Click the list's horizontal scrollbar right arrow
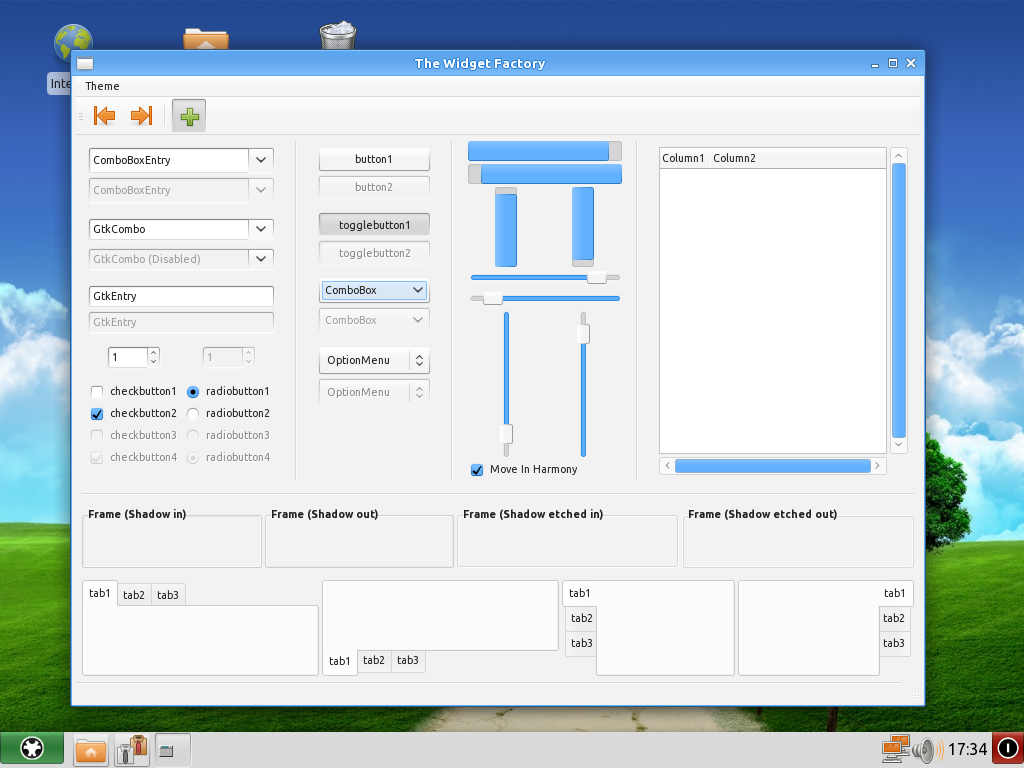This screenshot has height=768, width=1024. (x=878, y=466)
